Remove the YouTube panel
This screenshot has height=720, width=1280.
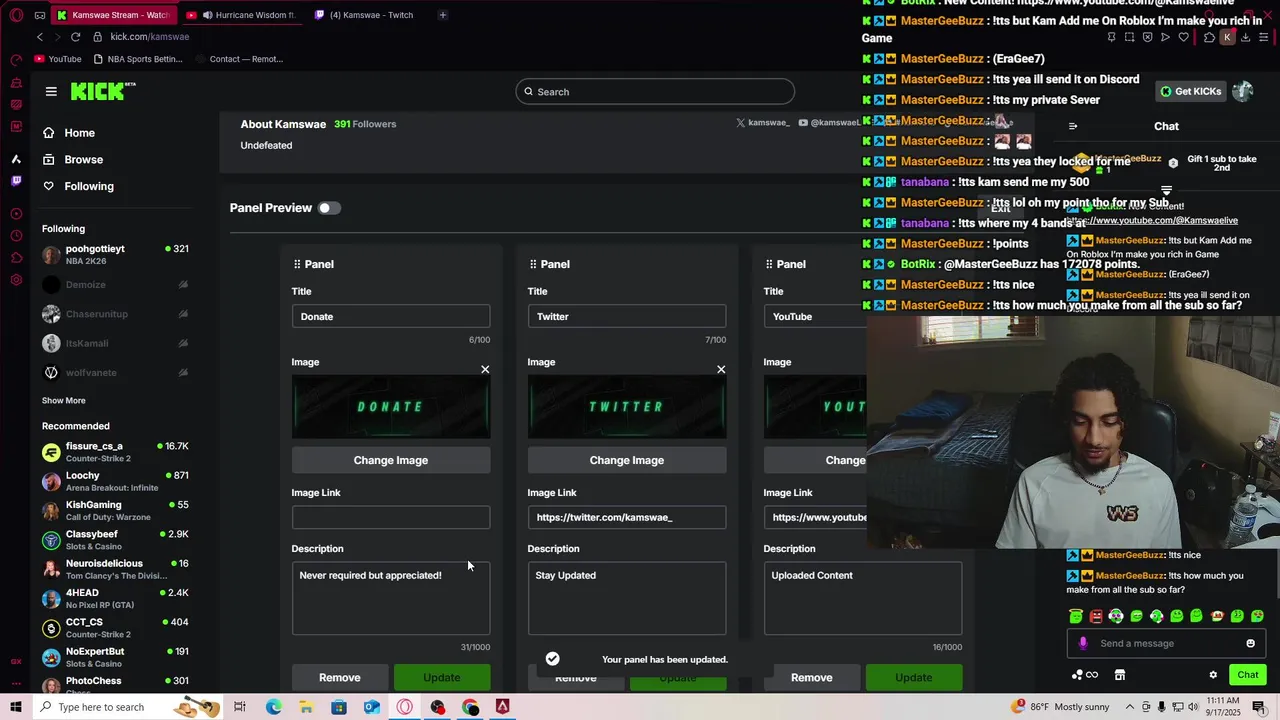point(812,677)
